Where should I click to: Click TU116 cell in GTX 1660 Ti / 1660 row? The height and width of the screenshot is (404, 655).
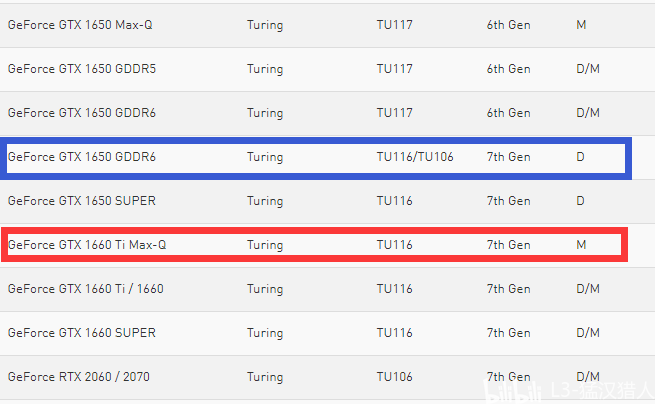[394, 289]
